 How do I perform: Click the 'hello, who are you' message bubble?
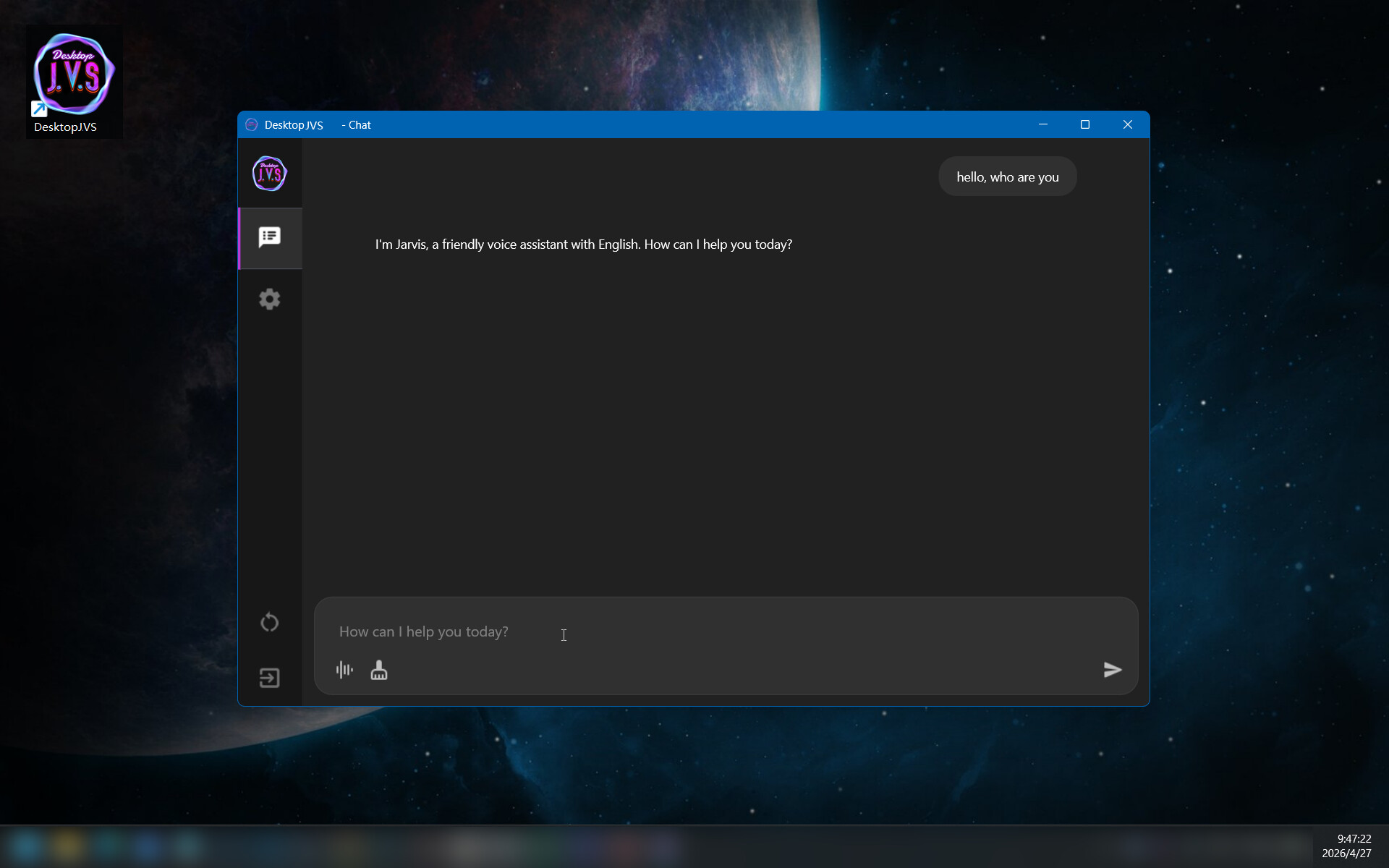[x=1008, y=176]
